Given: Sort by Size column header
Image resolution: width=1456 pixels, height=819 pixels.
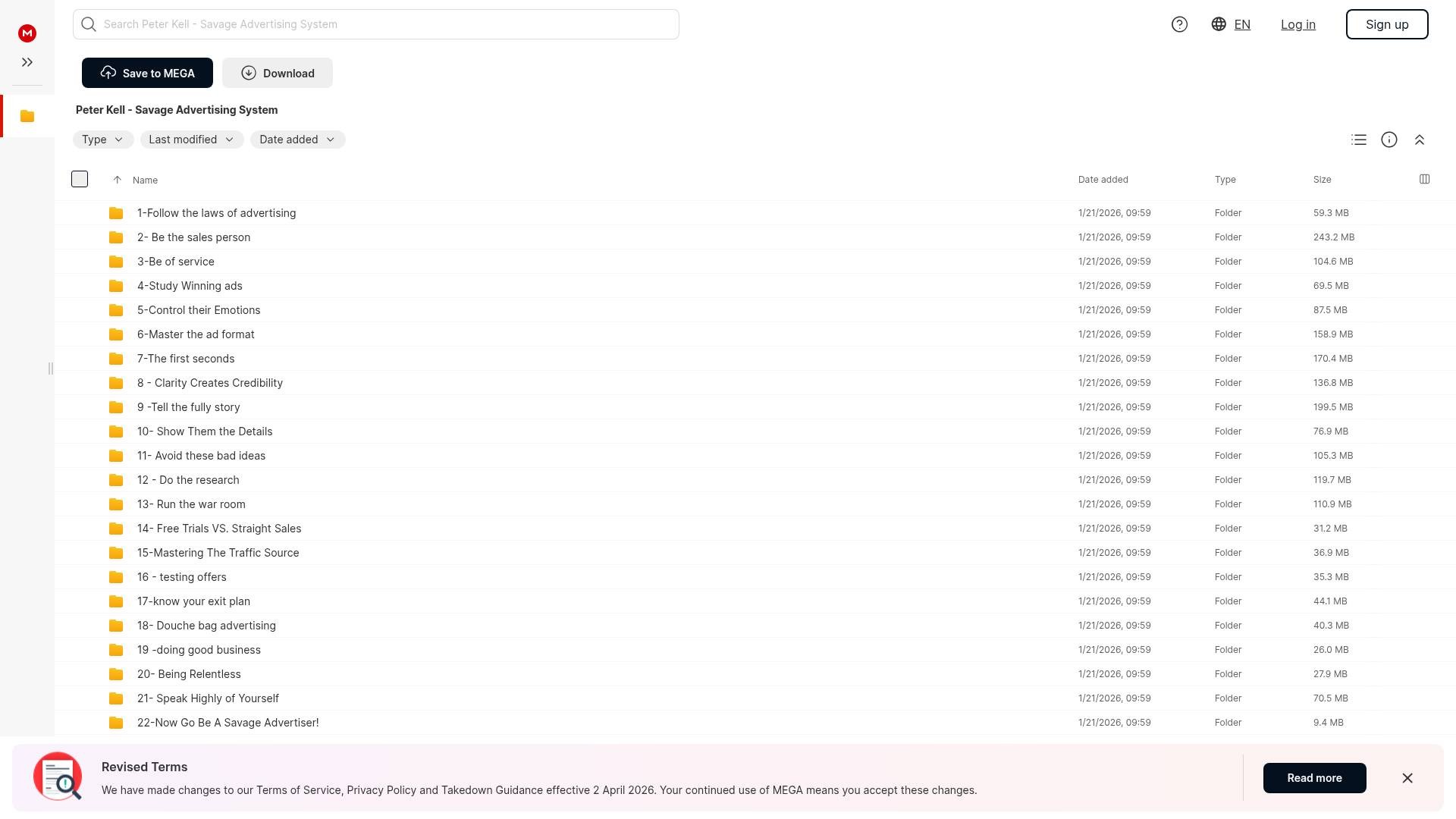Looking at the screenshot, I should click(x=1322, y=180).
